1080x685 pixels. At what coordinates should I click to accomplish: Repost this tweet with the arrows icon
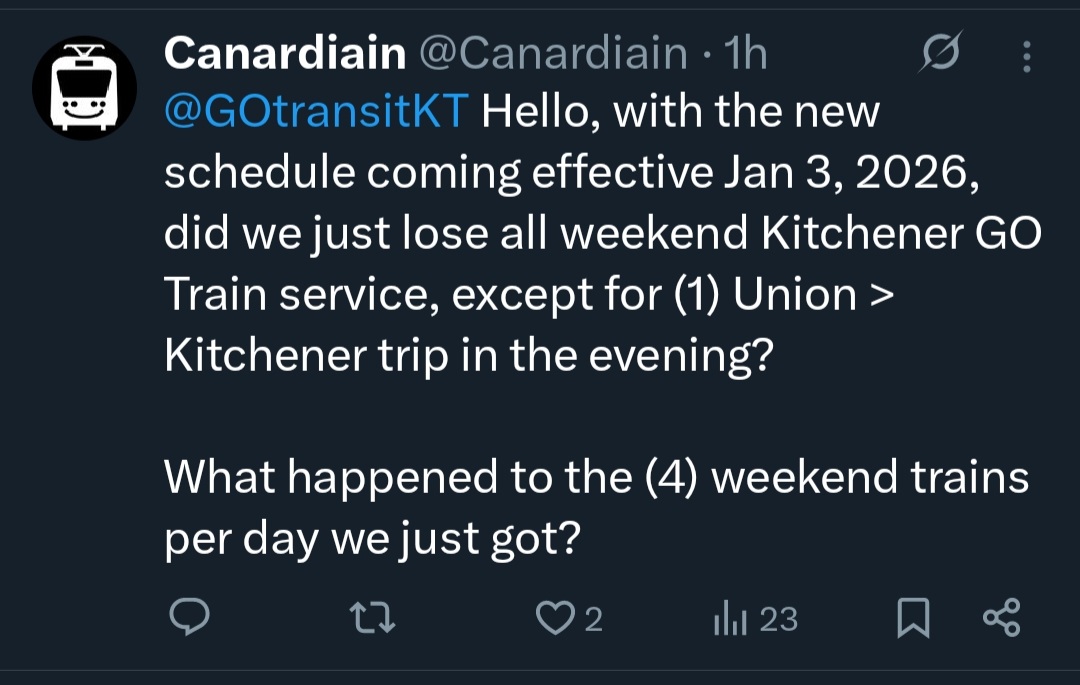[377, 620]
